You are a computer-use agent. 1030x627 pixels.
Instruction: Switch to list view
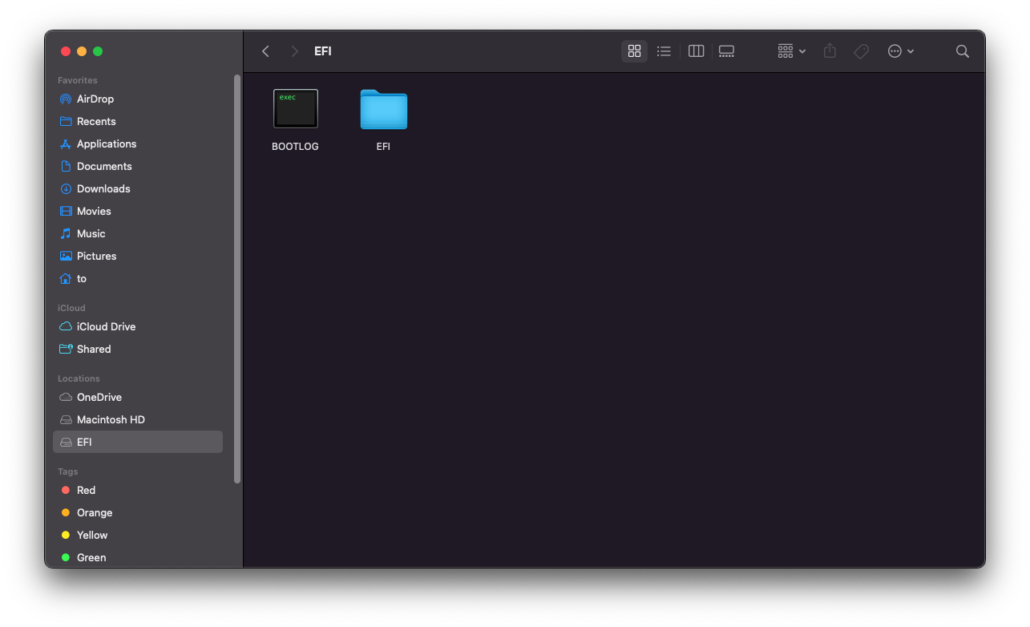coord(664,51)
